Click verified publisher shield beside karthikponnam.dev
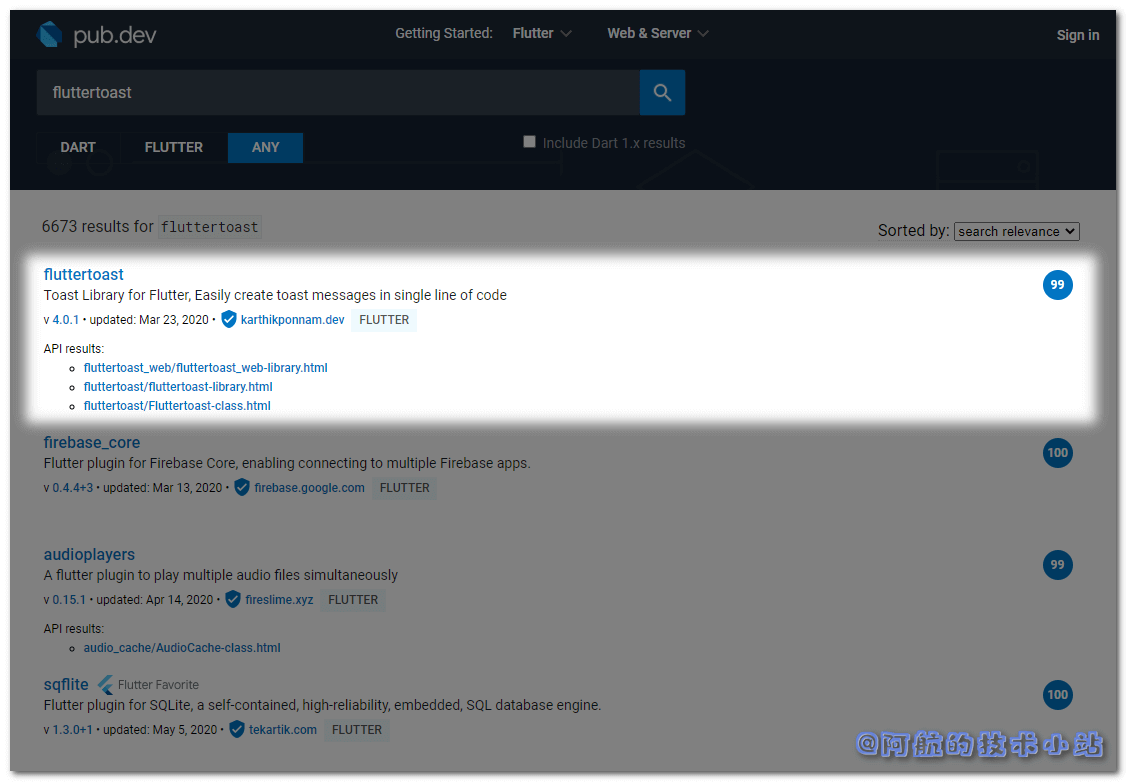Viewport: 1127px width, 782px height. [x=229, y=320]
